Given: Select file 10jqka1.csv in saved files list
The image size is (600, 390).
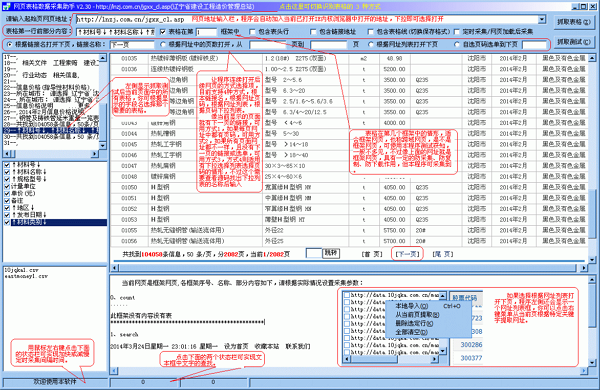Looking at the screenshot, I should pyautogui.click(x=21, y=270).
